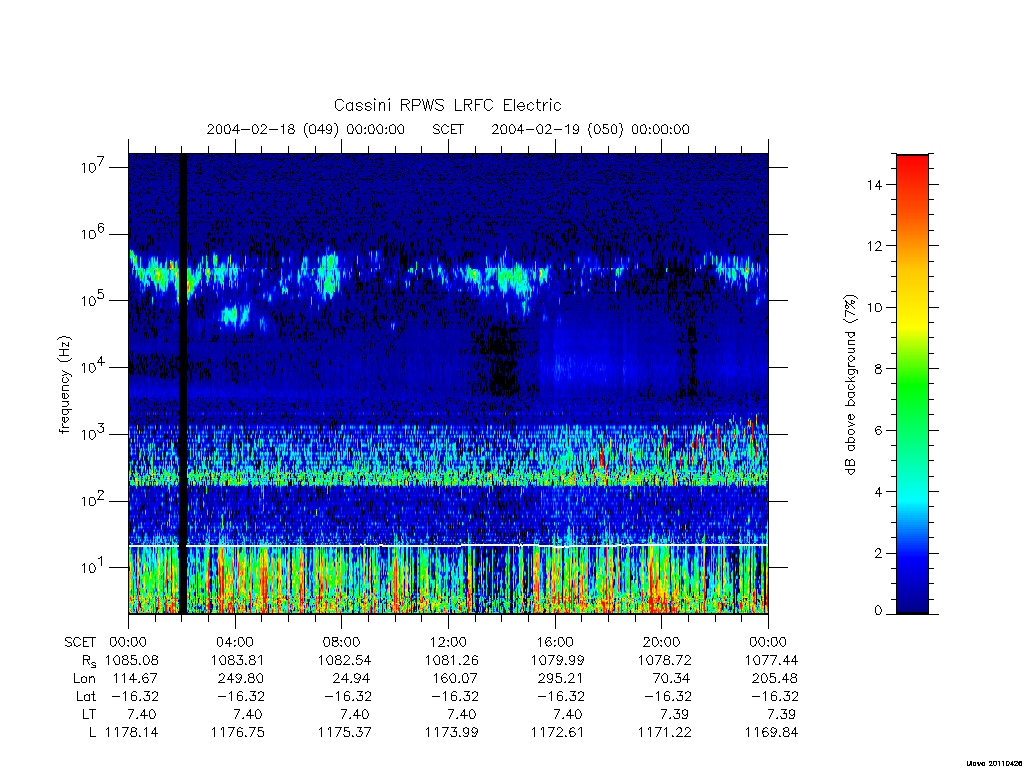Select the 04:00 SCET time tick label
1024x768 pixels.
point(235,642)
